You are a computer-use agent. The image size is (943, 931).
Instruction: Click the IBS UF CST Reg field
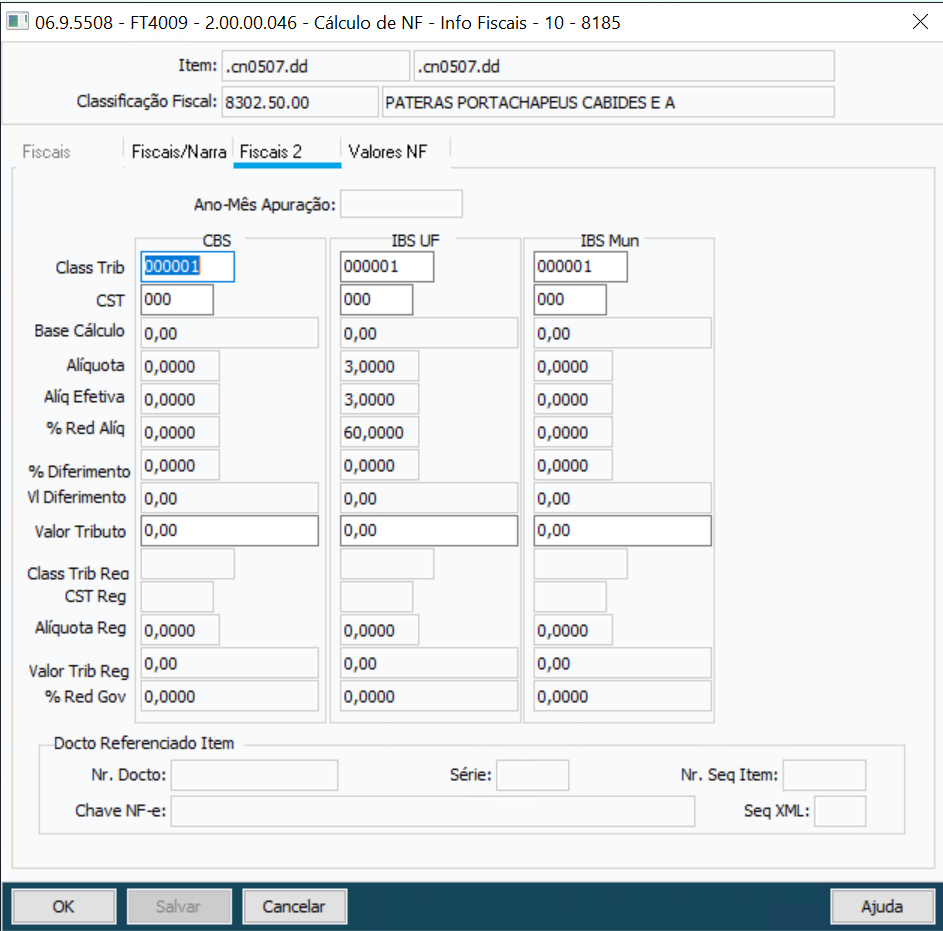coord(376,597)
